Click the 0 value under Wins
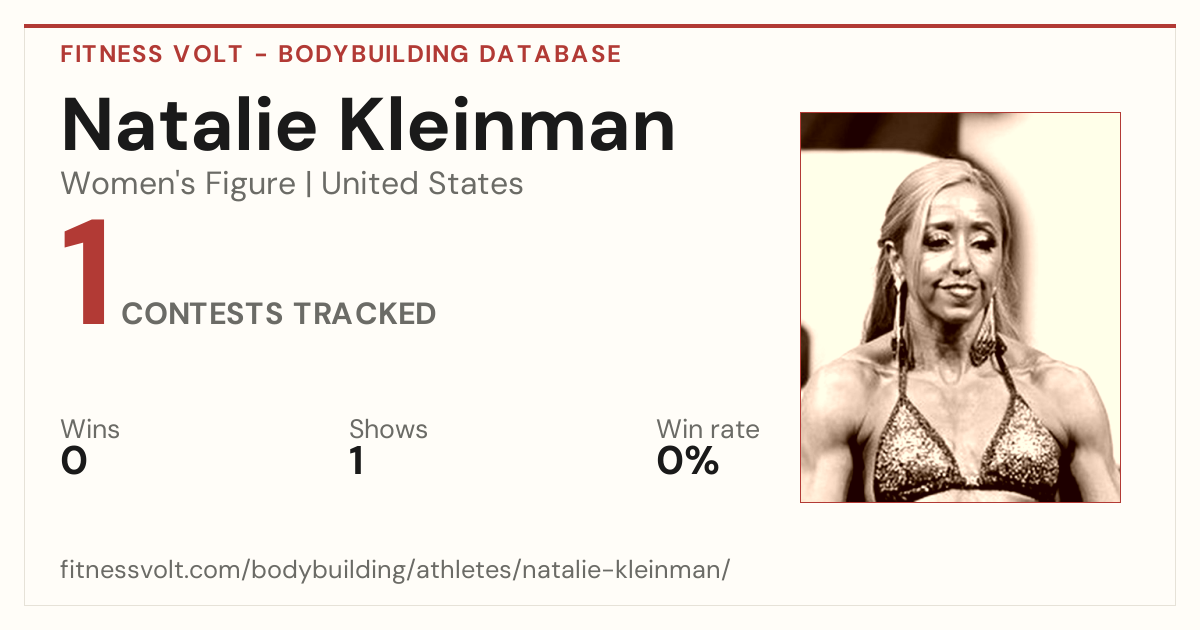Screen dimensions: 1200x630 point(74,461)
